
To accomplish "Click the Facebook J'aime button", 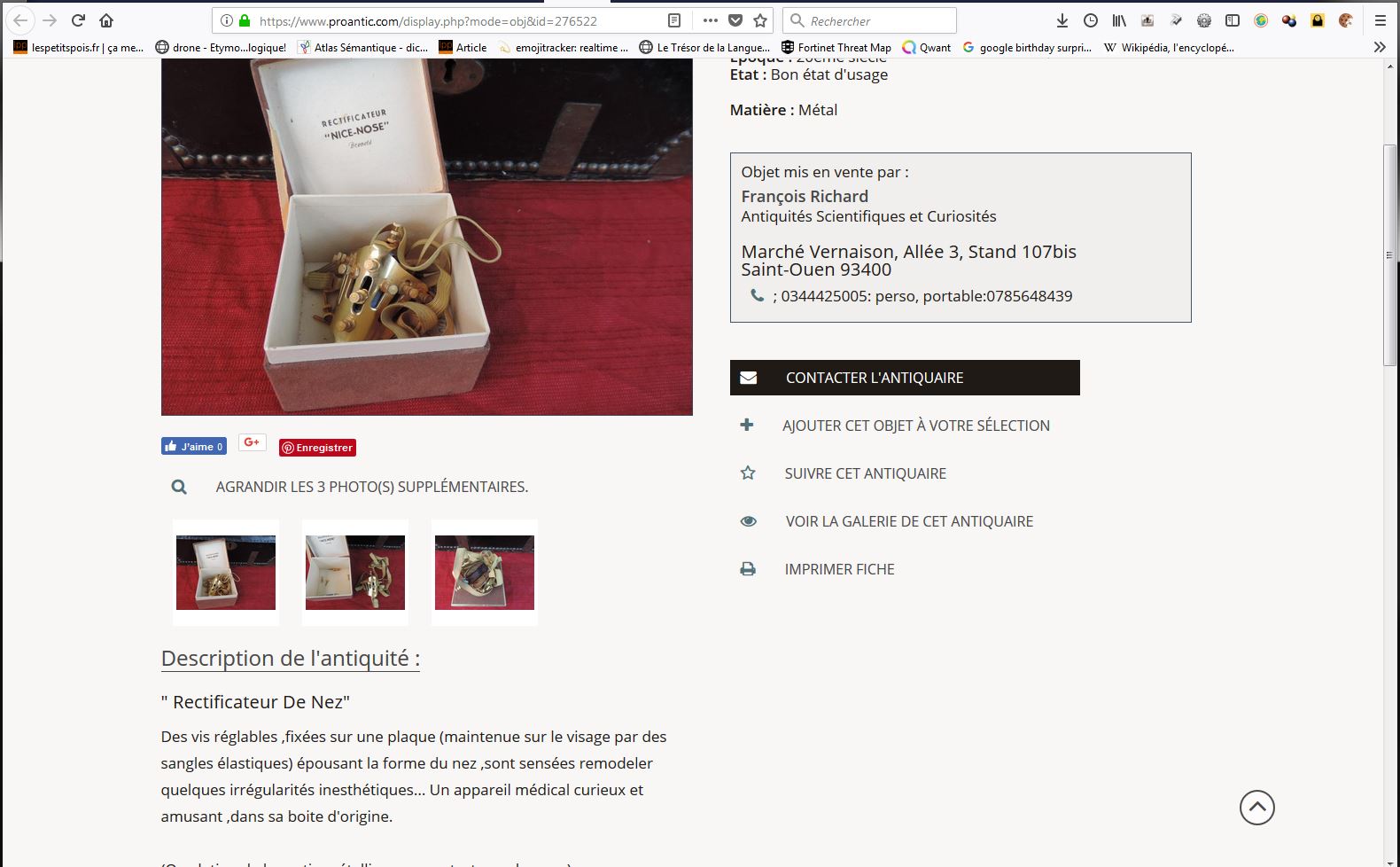I will [194, 446].
